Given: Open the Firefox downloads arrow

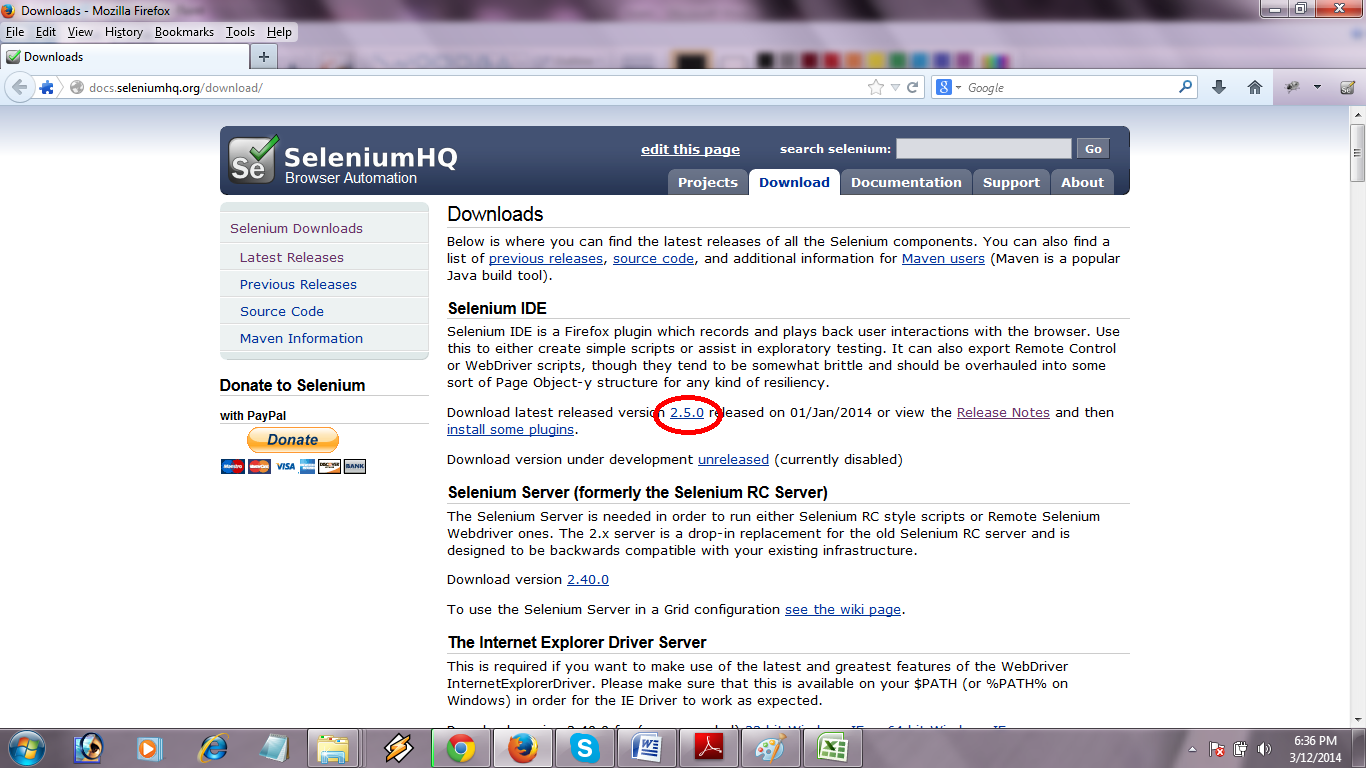Looking at the screenshot, I should 1218,87.
